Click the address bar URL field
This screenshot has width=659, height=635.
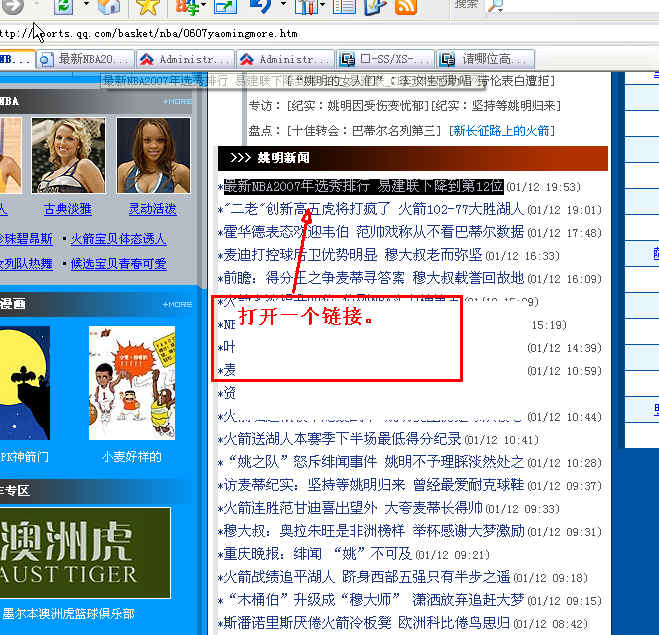(x=330, y=33)
